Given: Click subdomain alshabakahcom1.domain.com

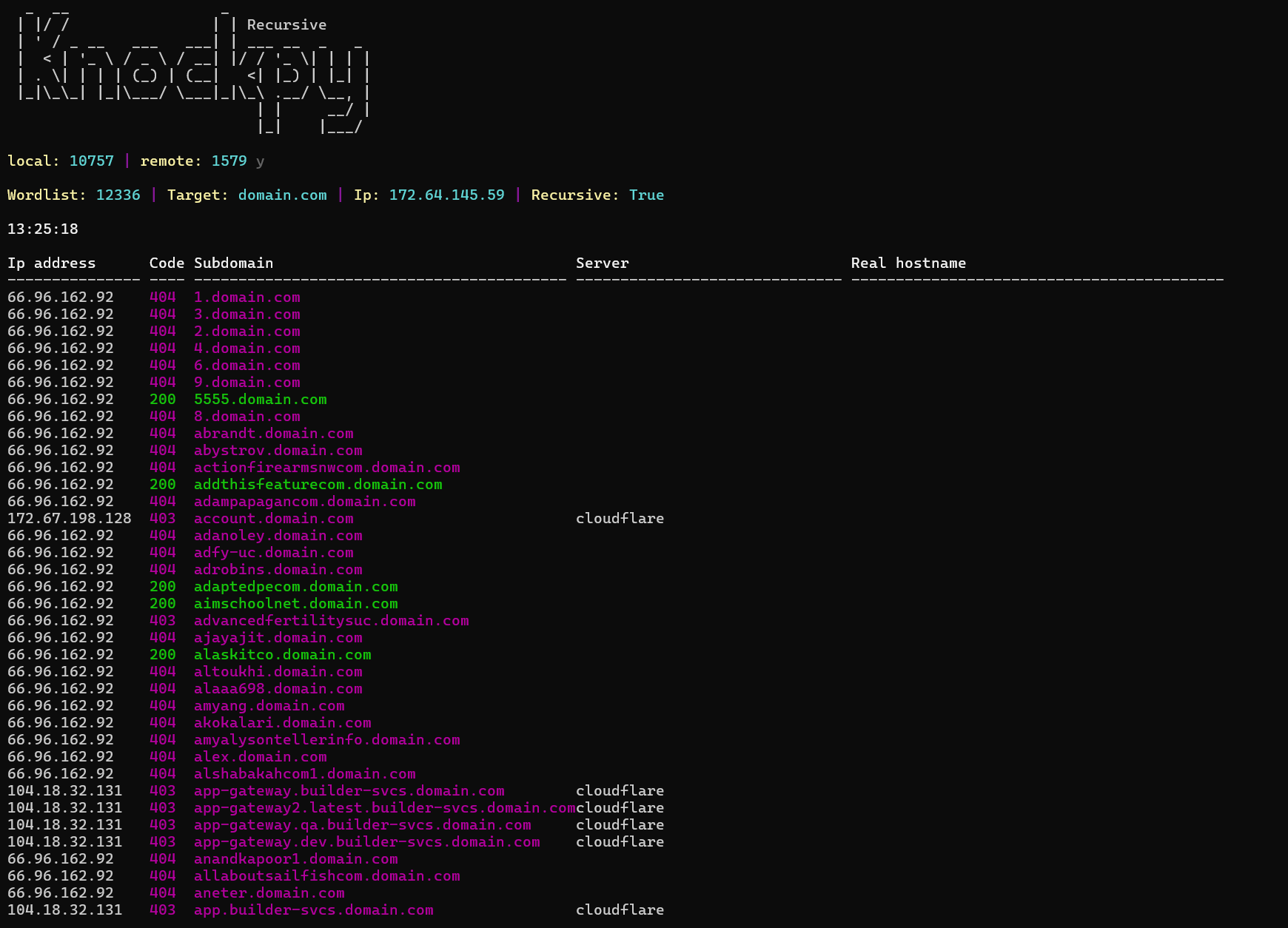Looking at the screenshot, I should 305,773.
